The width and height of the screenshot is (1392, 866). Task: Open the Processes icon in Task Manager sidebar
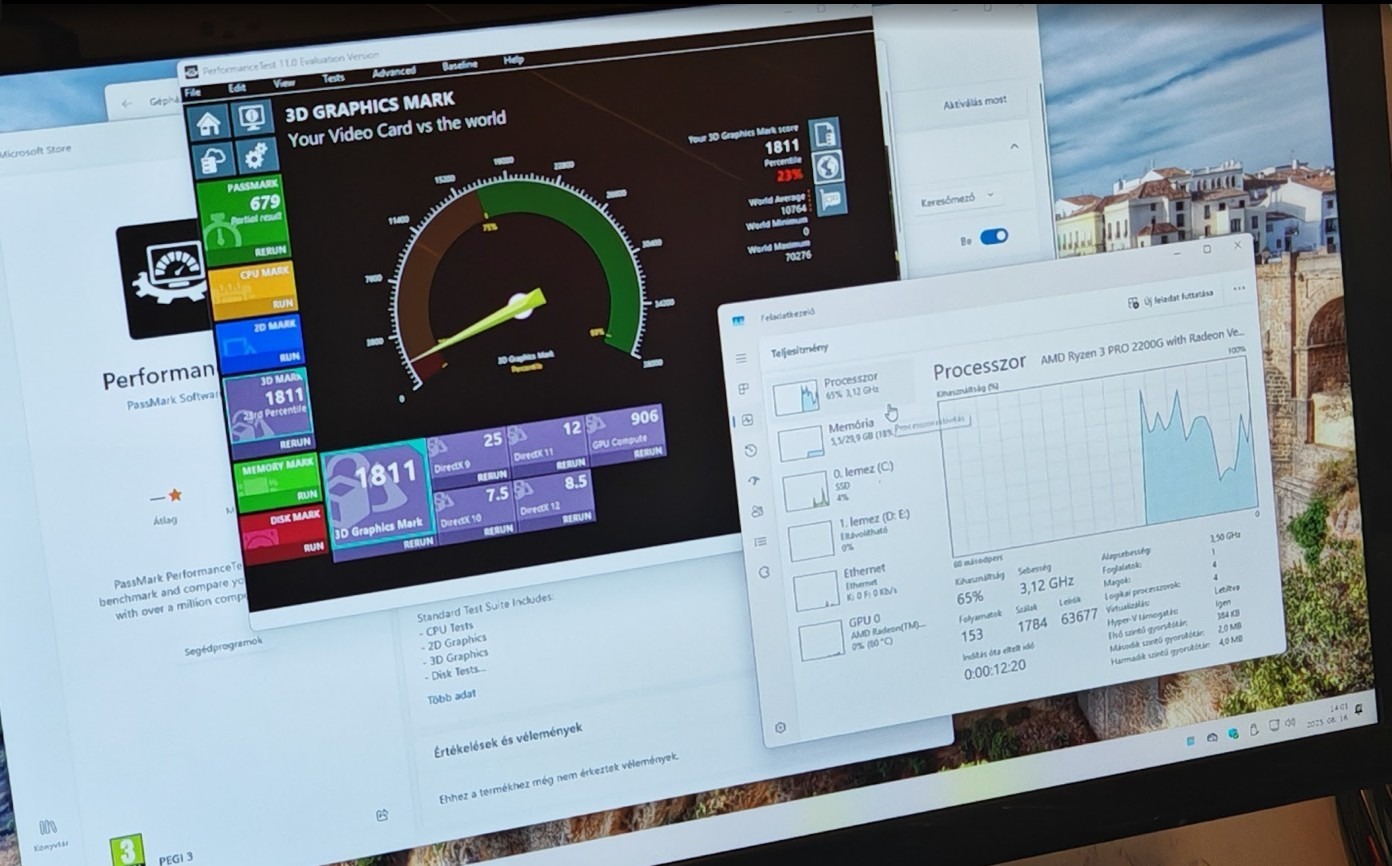point(744,389)
